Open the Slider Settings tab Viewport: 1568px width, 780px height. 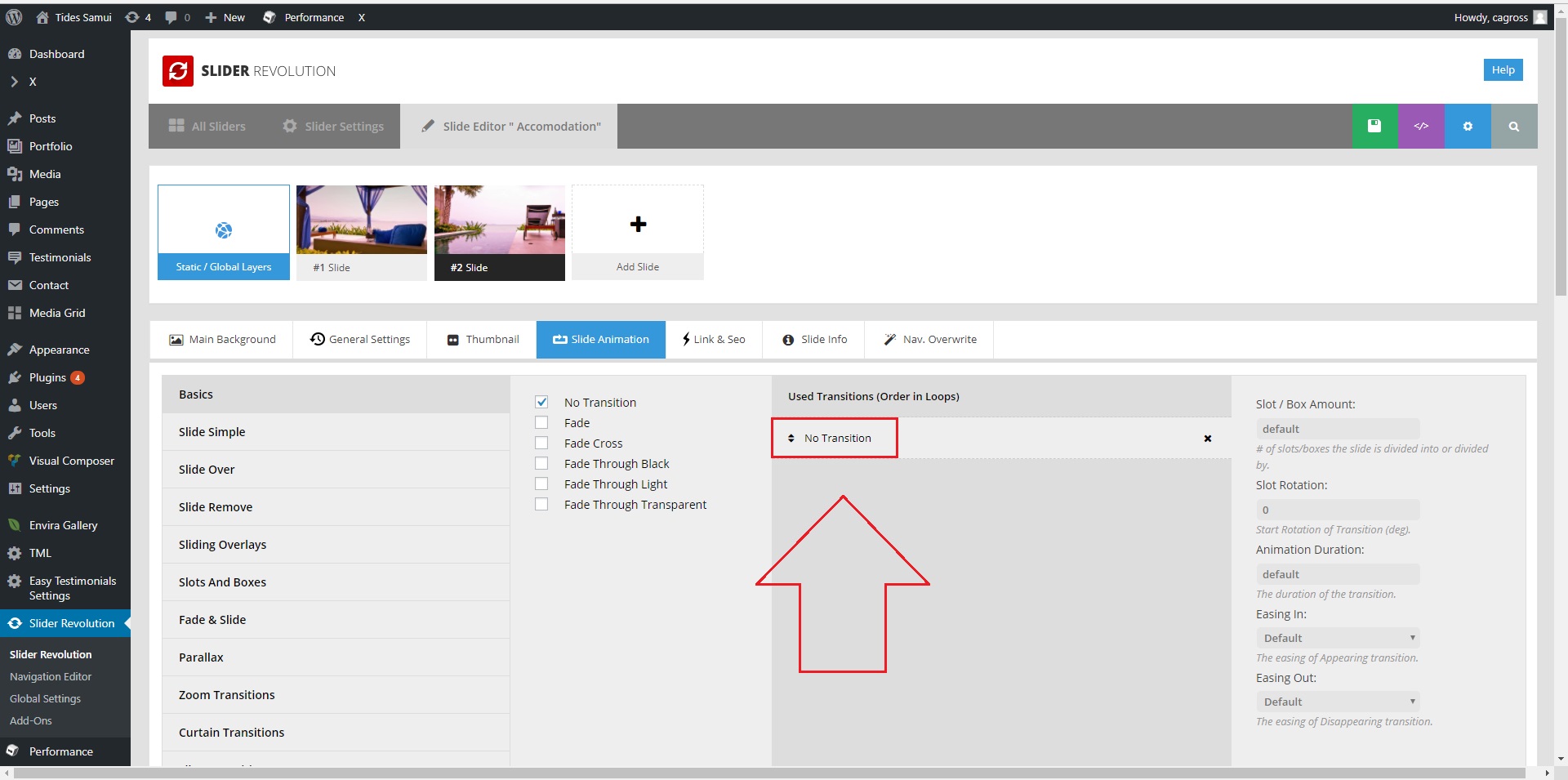(x=333, y=127)
